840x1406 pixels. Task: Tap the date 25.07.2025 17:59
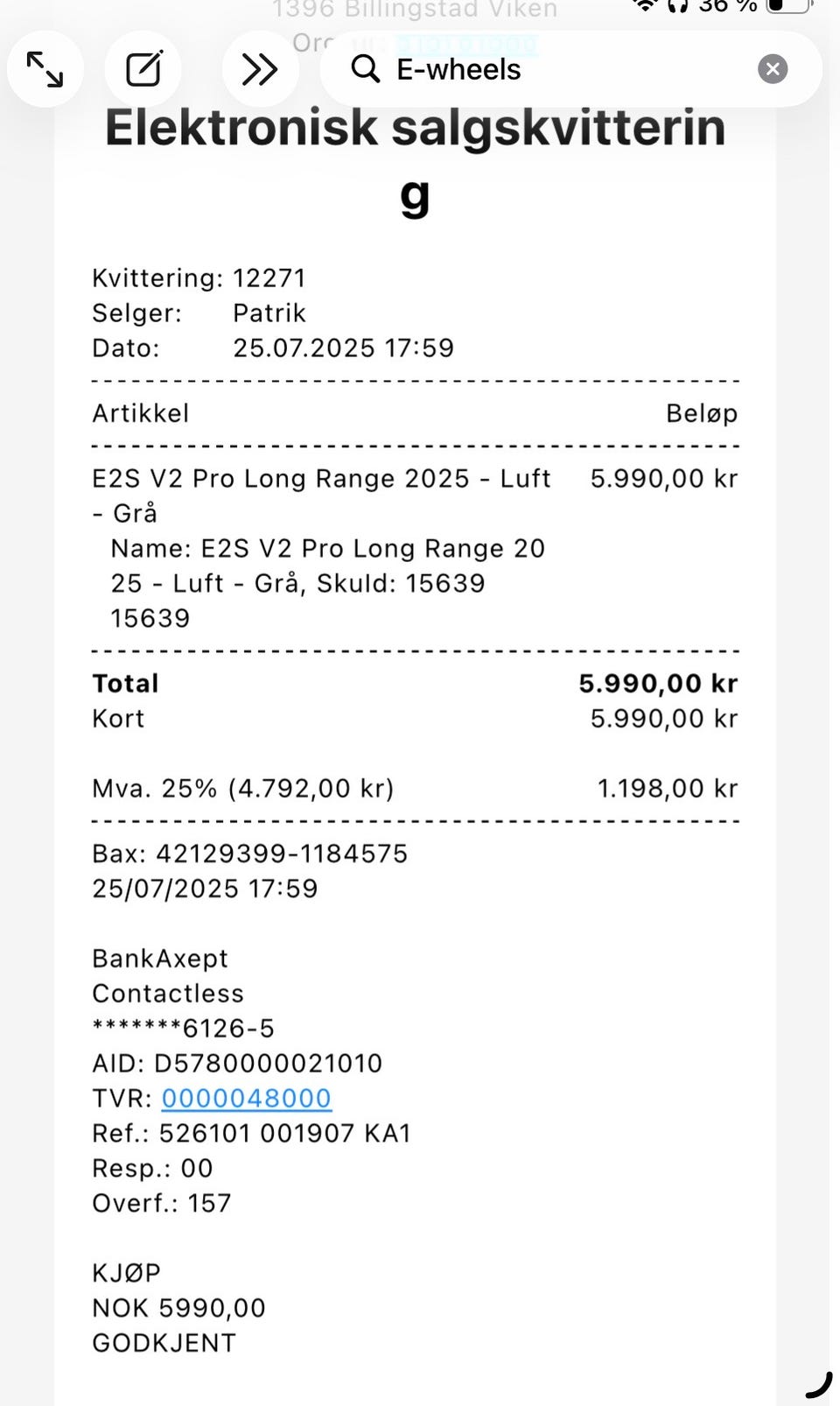coord(344,348)
